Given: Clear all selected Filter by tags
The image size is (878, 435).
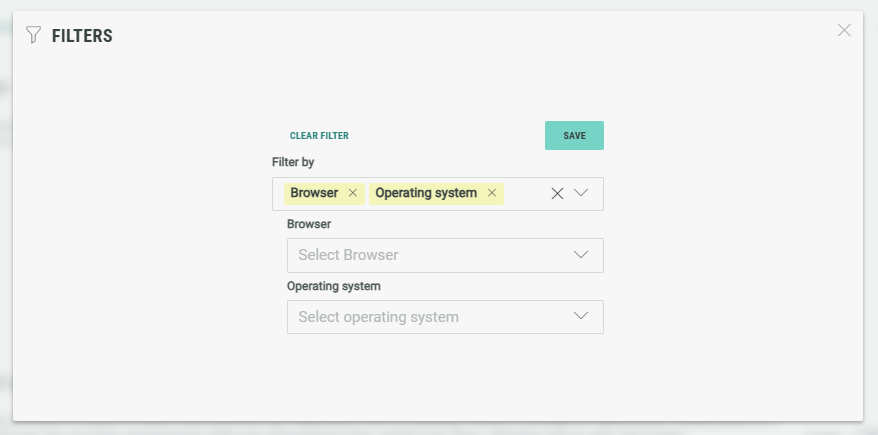Looking at the screenshot, I should 558,193.
